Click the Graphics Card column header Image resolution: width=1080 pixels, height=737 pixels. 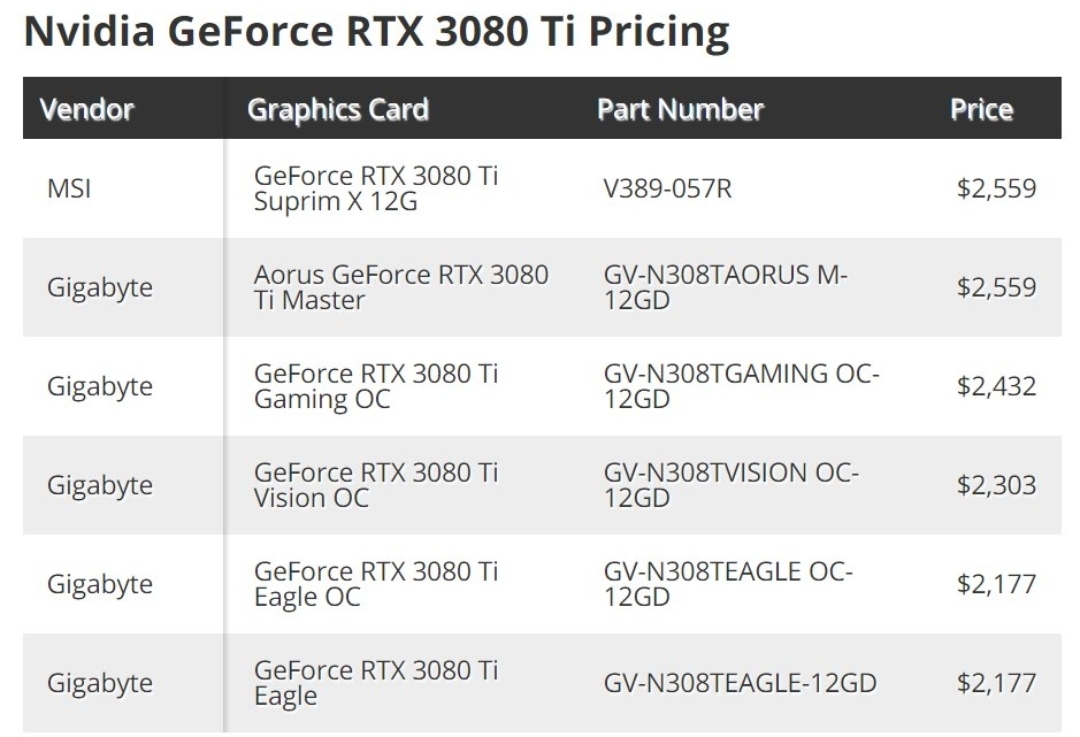click(338, 110)
